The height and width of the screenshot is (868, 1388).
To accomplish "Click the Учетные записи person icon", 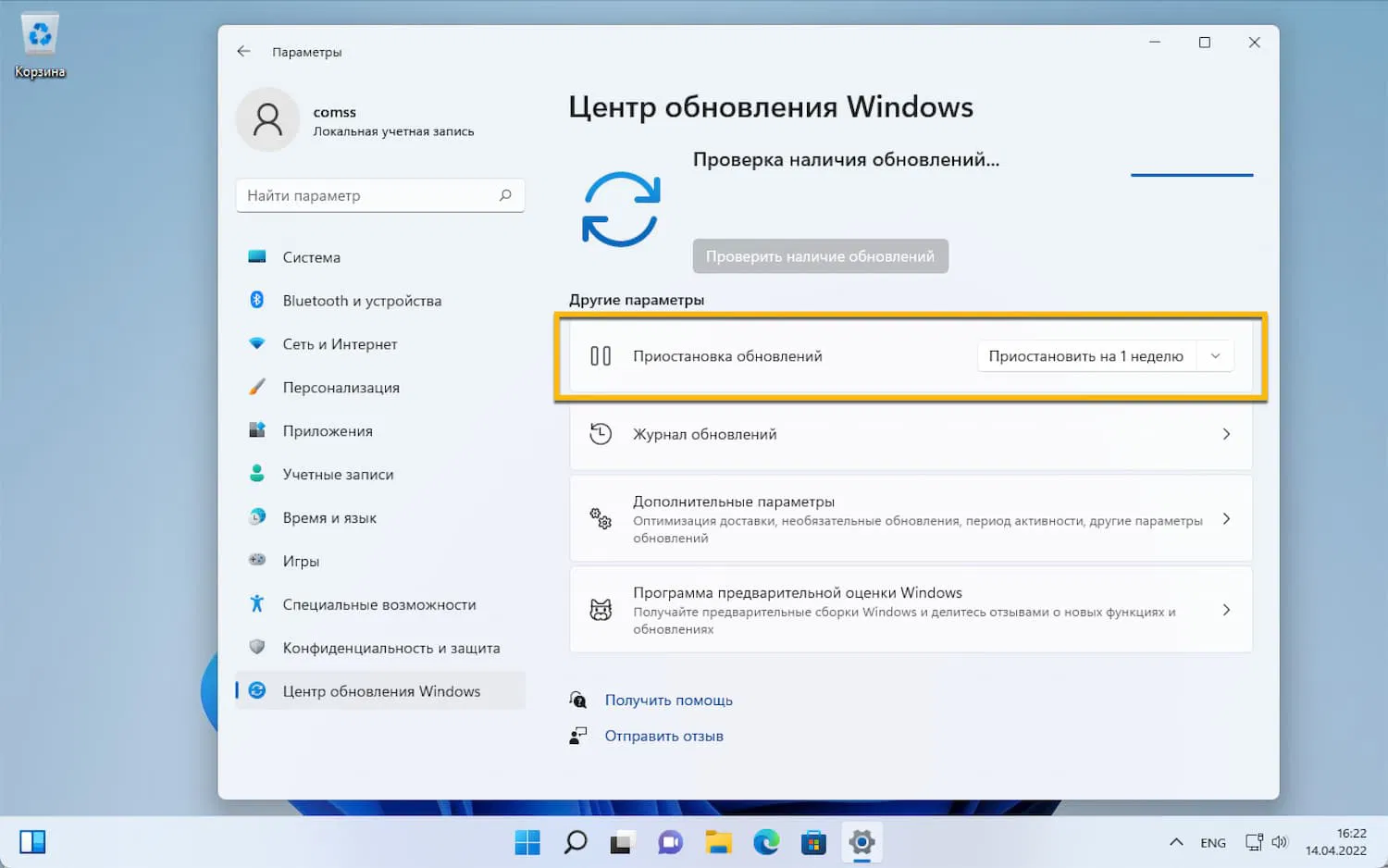I will click(257, 474).
